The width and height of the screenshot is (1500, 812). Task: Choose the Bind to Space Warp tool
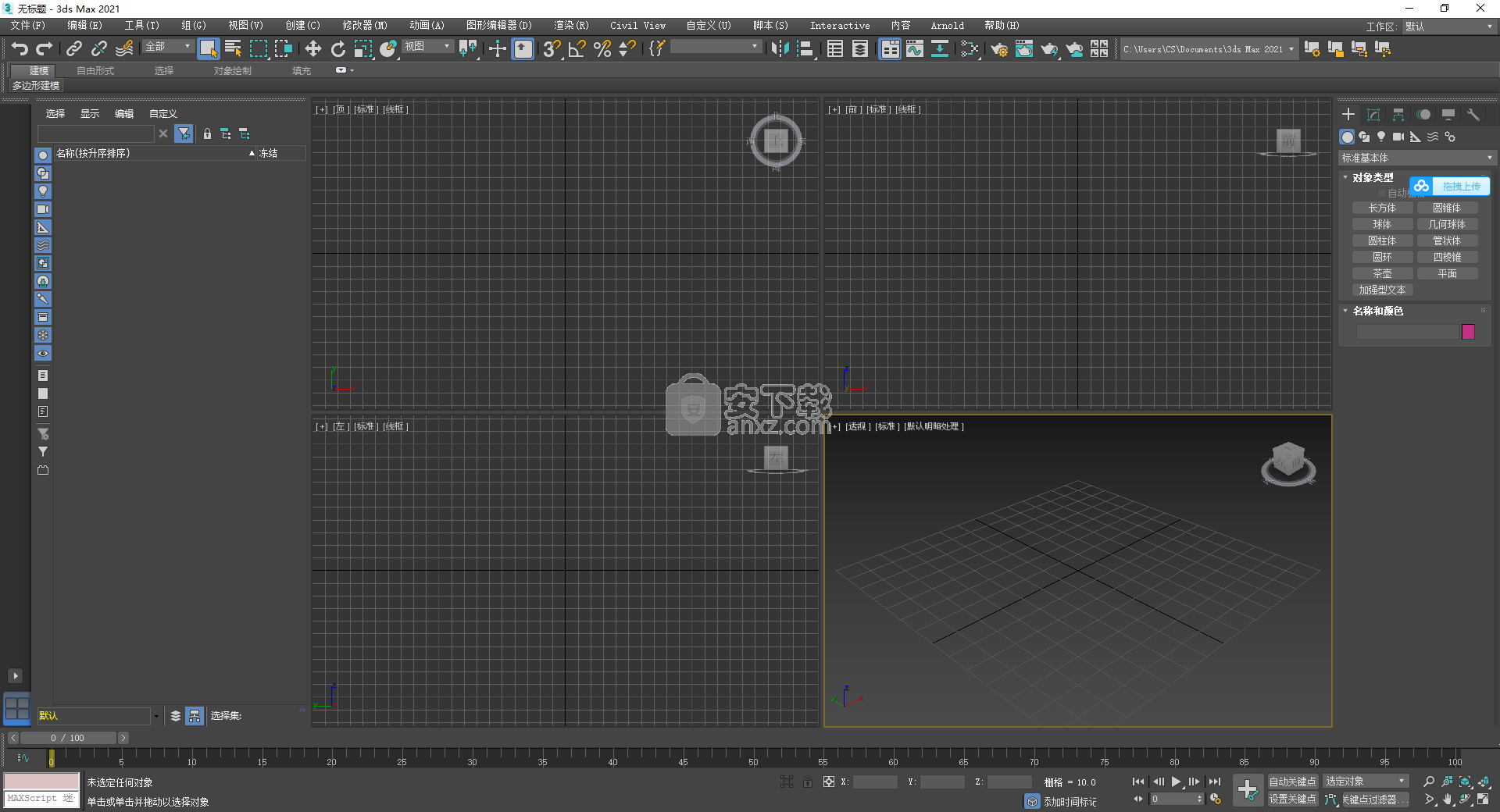click(124, 49)
